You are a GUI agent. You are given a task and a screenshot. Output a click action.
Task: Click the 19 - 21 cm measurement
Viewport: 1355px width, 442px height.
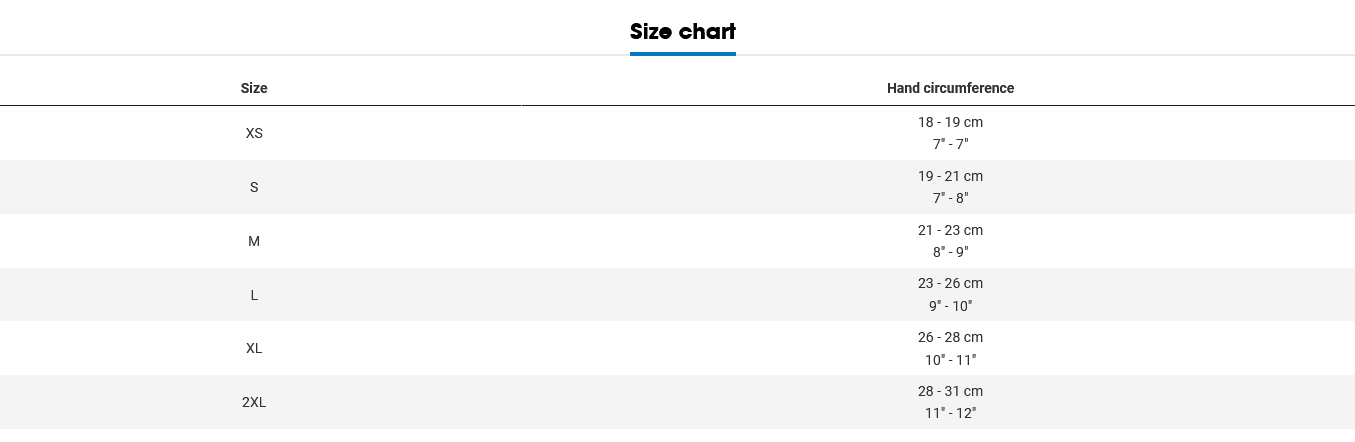click(x=950, y=176)
